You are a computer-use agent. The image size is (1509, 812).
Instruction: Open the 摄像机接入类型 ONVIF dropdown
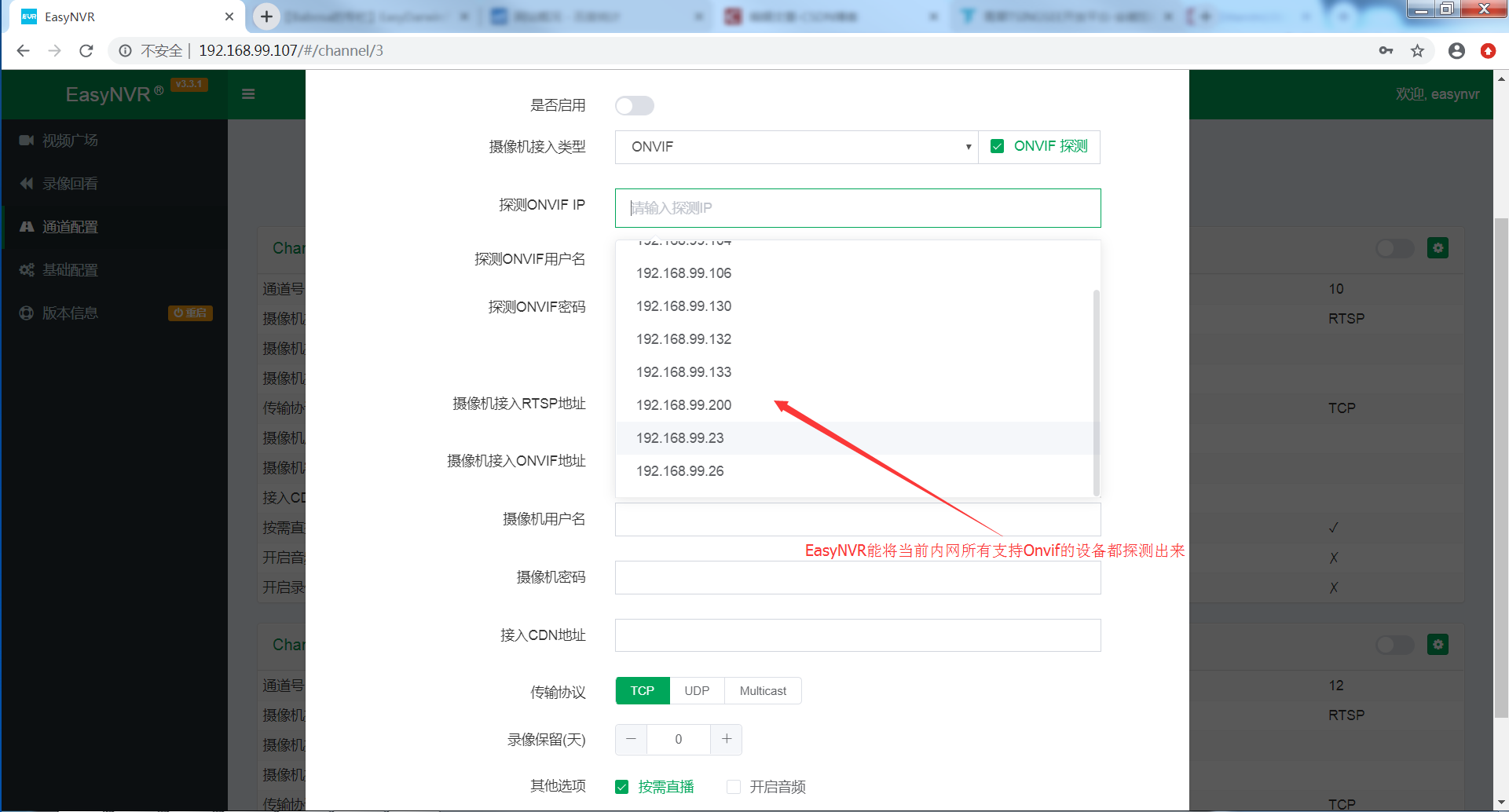[x=797, y=147]
